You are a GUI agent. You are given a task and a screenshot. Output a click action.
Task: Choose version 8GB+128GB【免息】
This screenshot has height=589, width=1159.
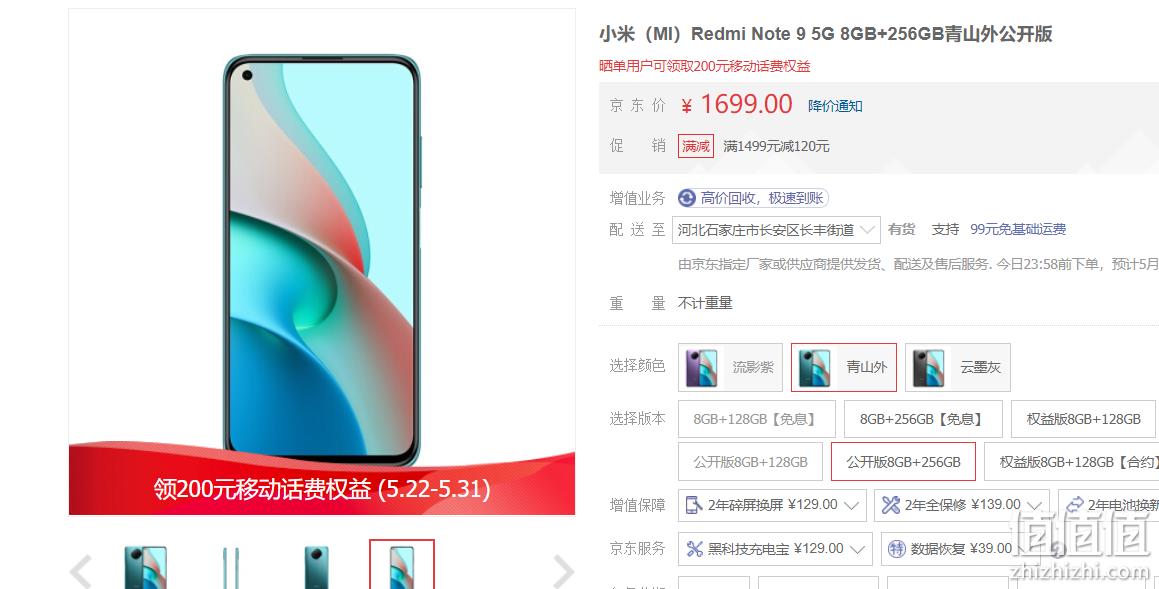(x=757, y=419)
